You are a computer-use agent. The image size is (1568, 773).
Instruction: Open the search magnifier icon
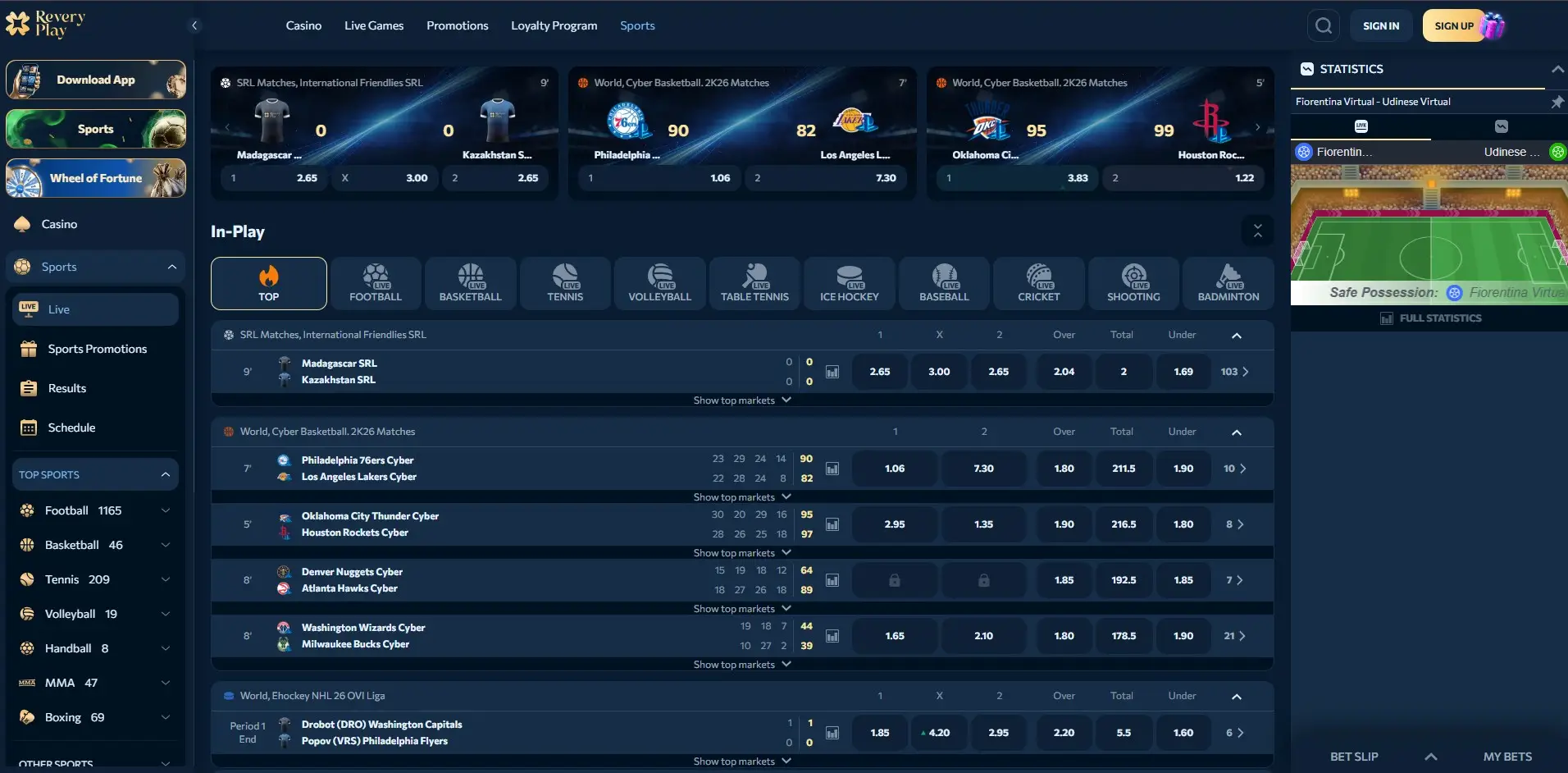[1323, 25]
